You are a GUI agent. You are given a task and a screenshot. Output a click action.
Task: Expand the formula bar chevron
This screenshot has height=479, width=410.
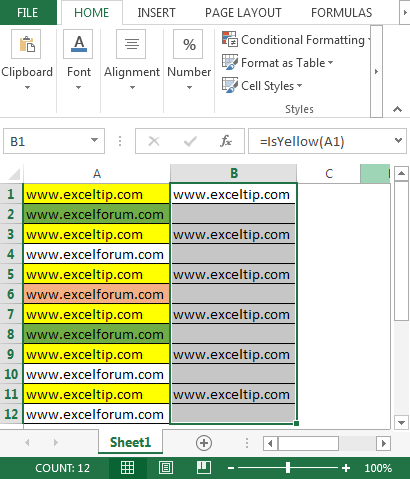point(398,140)
